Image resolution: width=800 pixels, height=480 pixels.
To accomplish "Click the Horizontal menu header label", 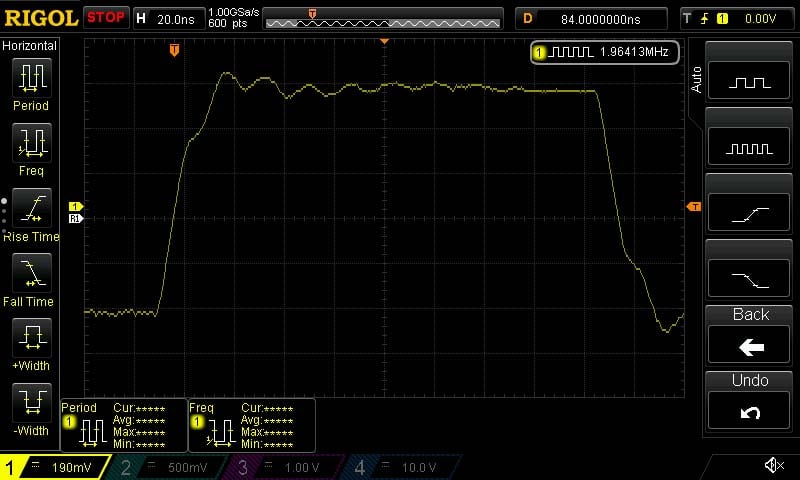I will (29, 45).
